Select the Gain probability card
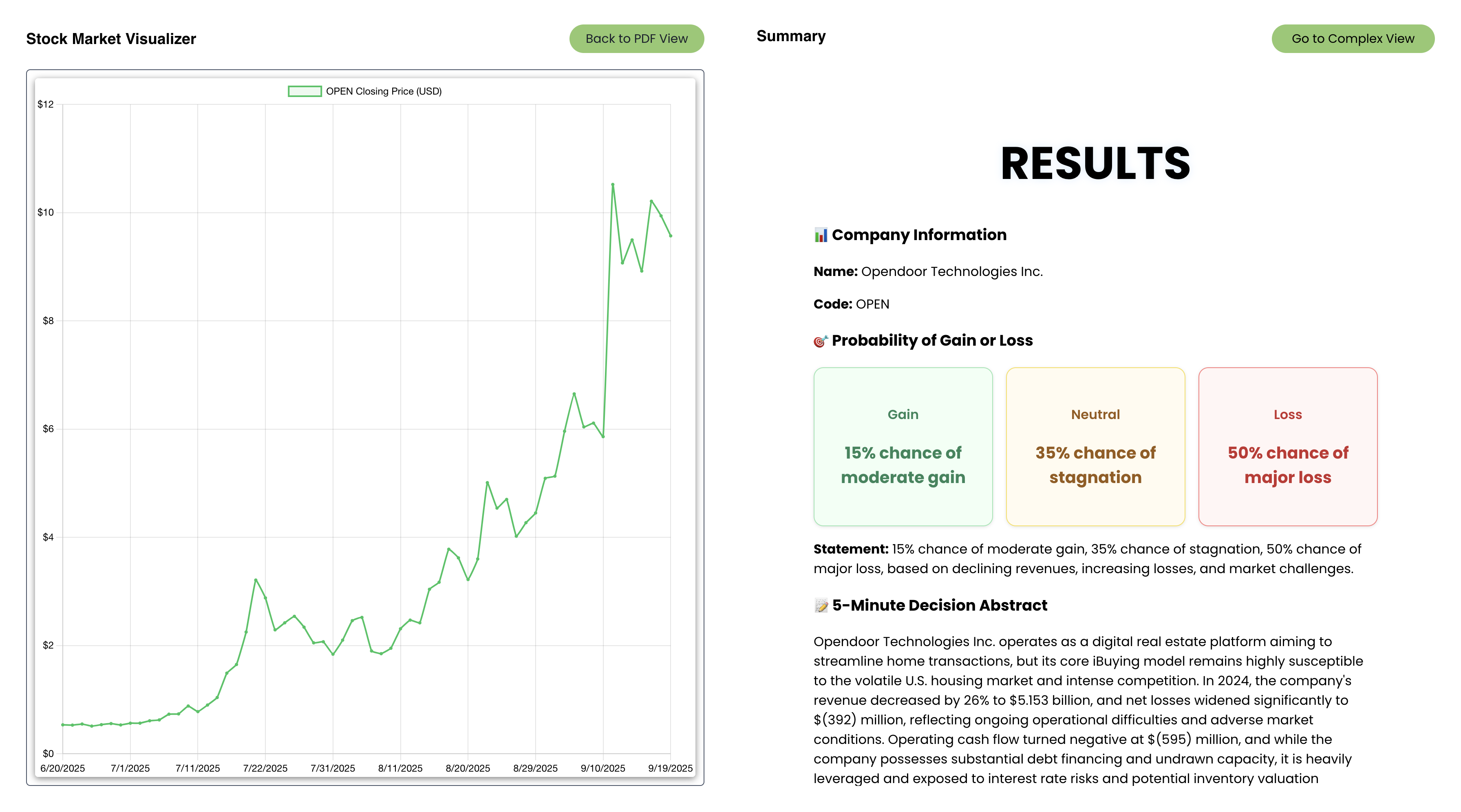The image size is (1461, 812). coord(903,446)
